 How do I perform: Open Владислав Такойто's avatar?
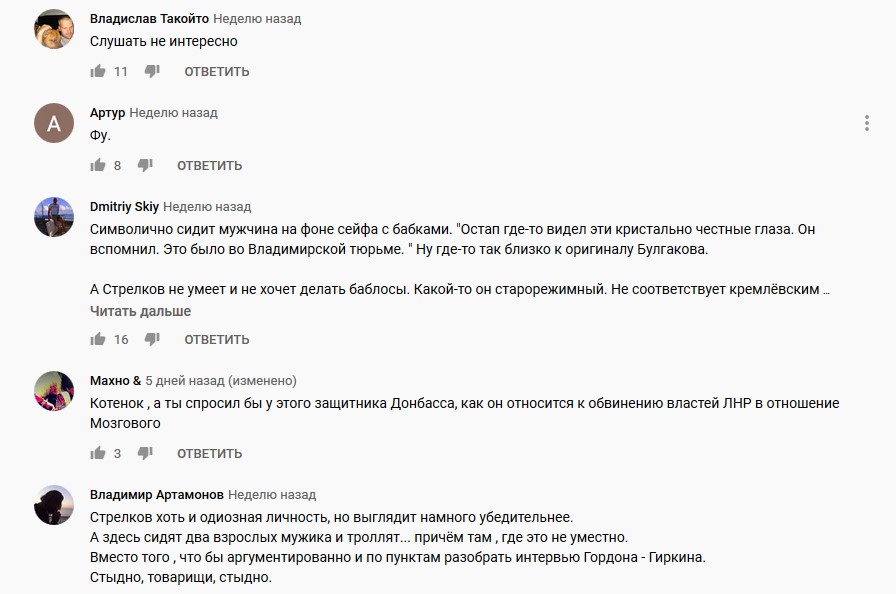54,29
